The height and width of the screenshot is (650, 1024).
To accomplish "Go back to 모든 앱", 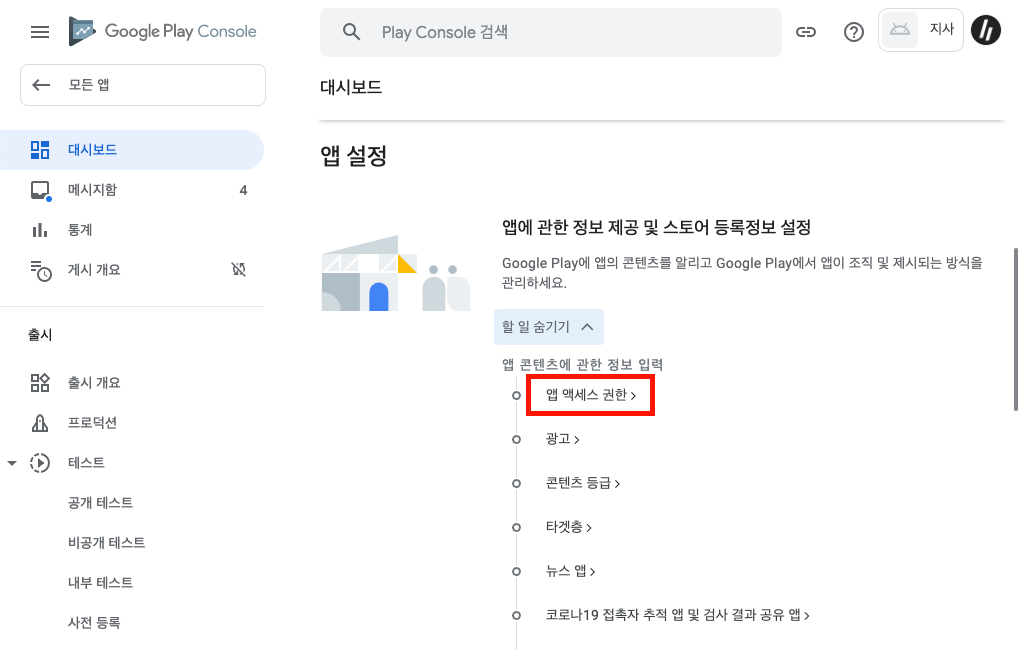I will pos(143,85).
